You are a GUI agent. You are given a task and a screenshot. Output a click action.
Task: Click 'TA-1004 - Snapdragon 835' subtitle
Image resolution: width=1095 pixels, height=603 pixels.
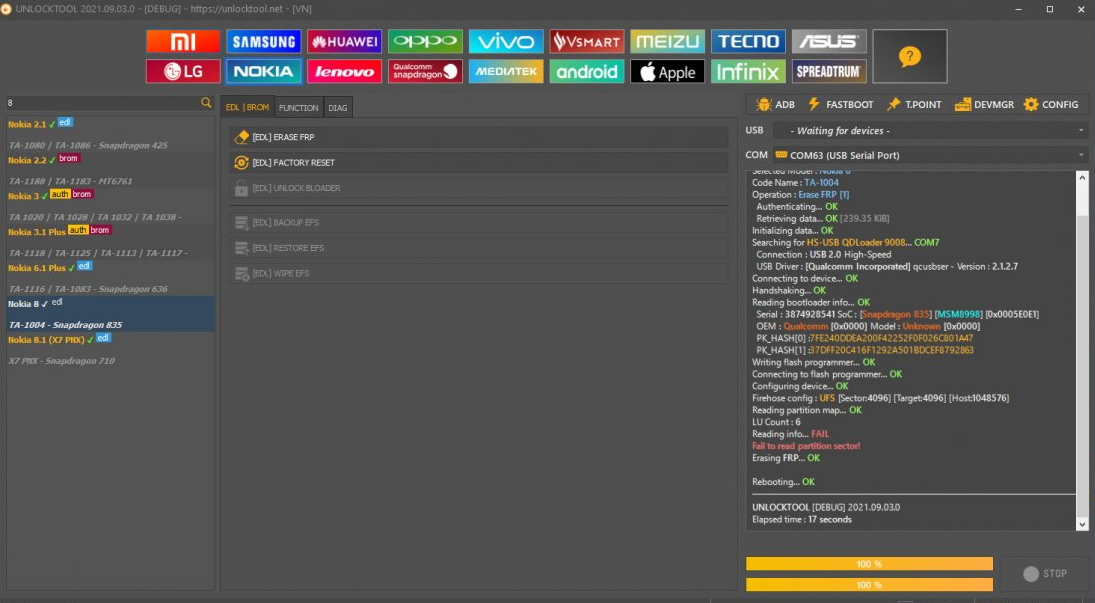66,325
